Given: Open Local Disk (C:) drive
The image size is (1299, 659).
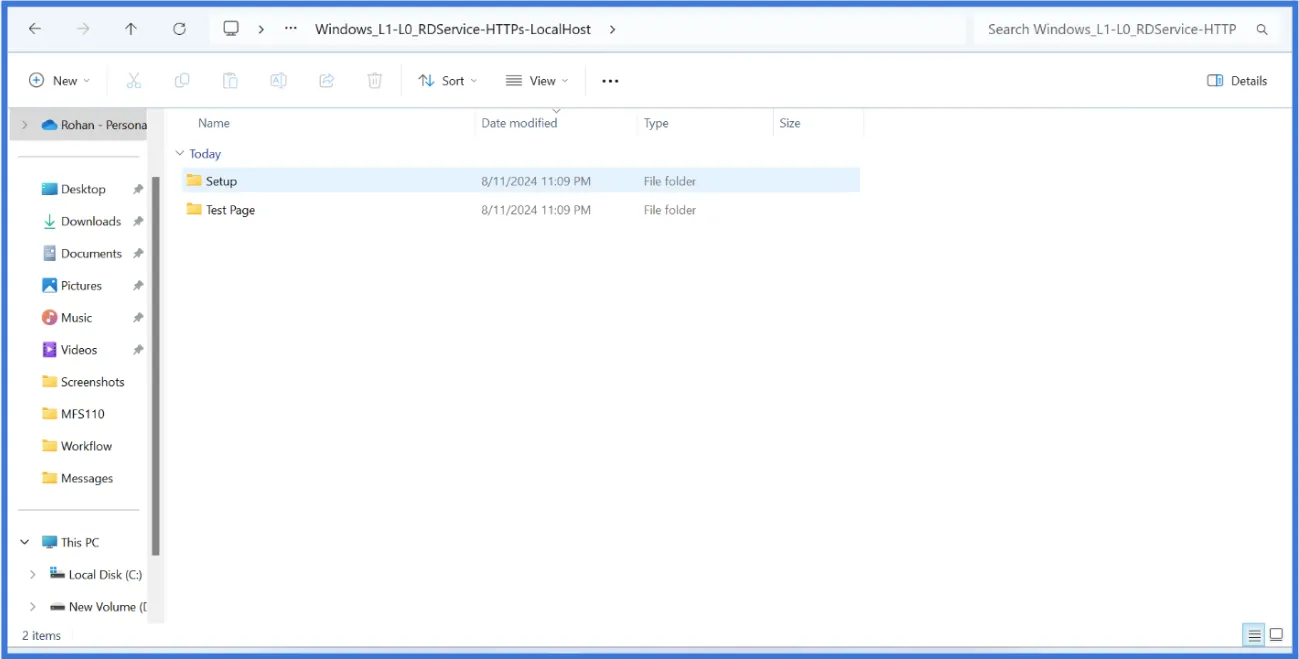Looking at the screenshot, I should [x=96, y=574].
